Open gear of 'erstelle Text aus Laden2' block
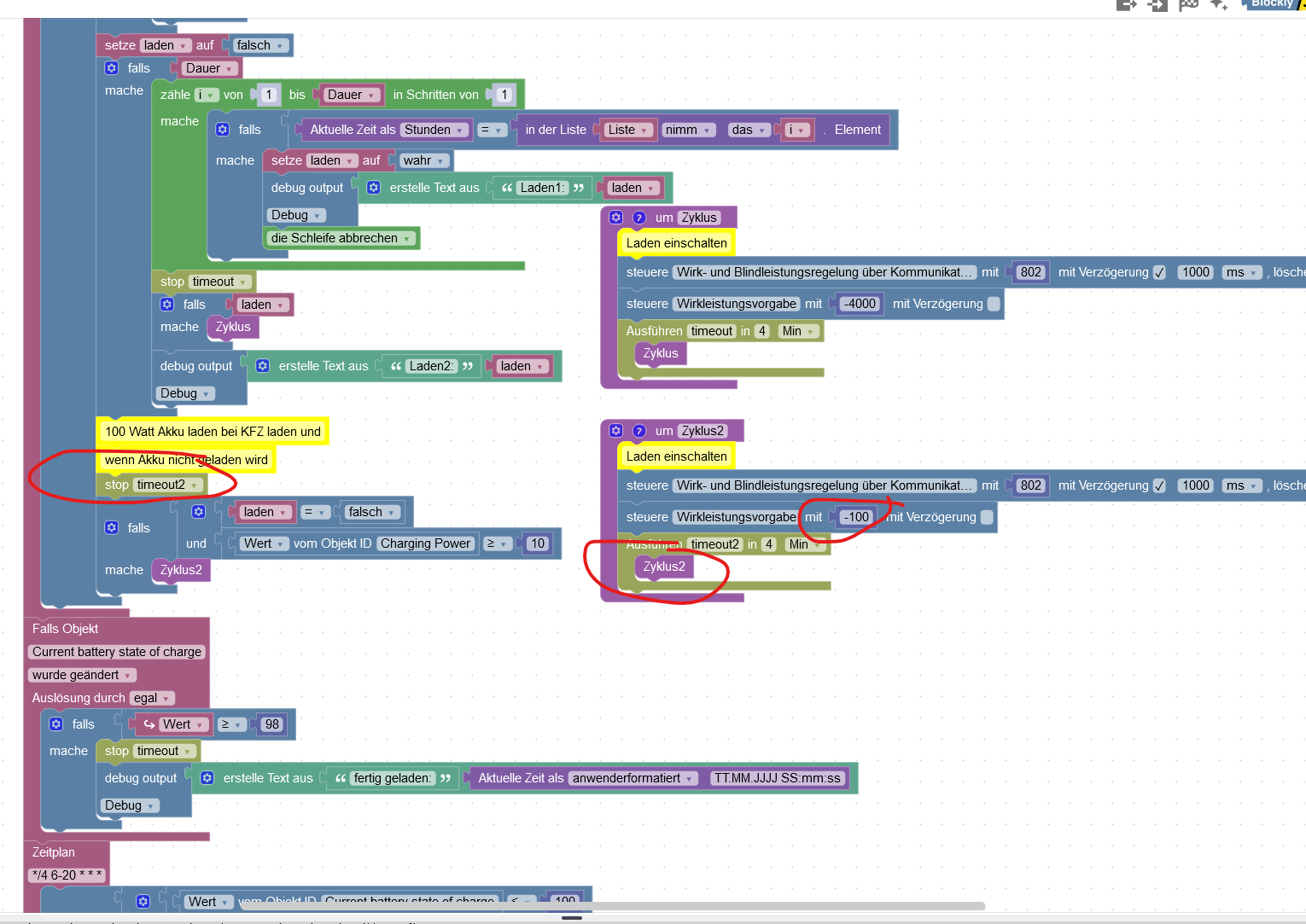Image resolution: width=1306 pixels, height=924 pixels. click(x=263, y=366)
